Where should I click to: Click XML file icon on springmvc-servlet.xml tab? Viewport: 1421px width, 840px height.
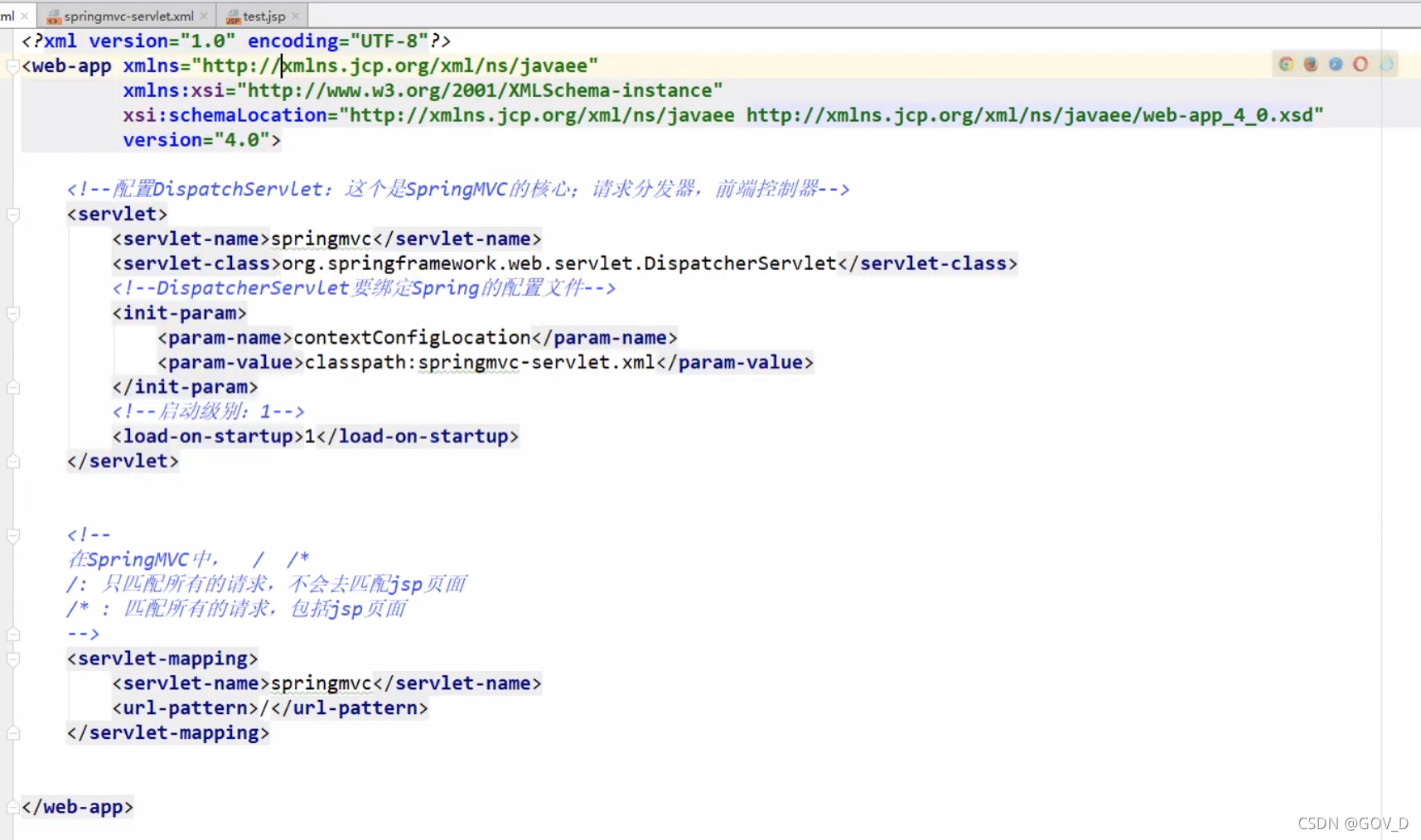54,17
